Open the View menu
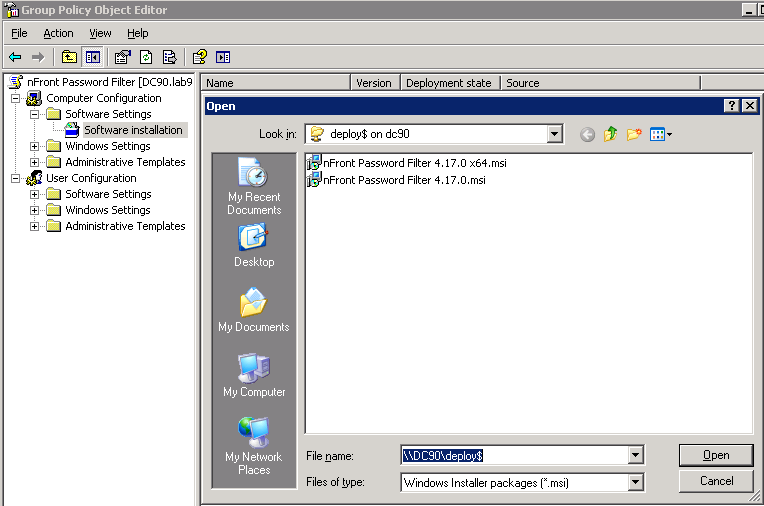 pos(100,33)
